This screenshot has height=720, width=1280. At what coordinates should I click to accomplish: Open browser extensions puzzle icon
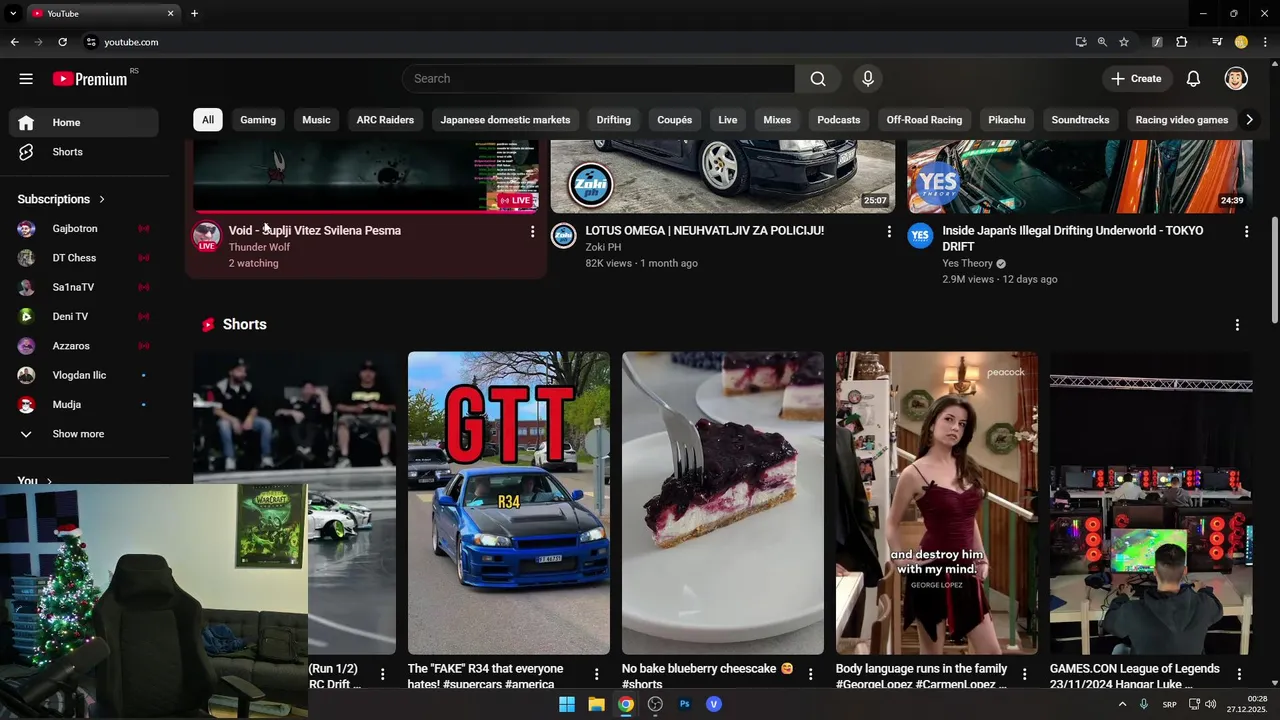(1182, 42)
